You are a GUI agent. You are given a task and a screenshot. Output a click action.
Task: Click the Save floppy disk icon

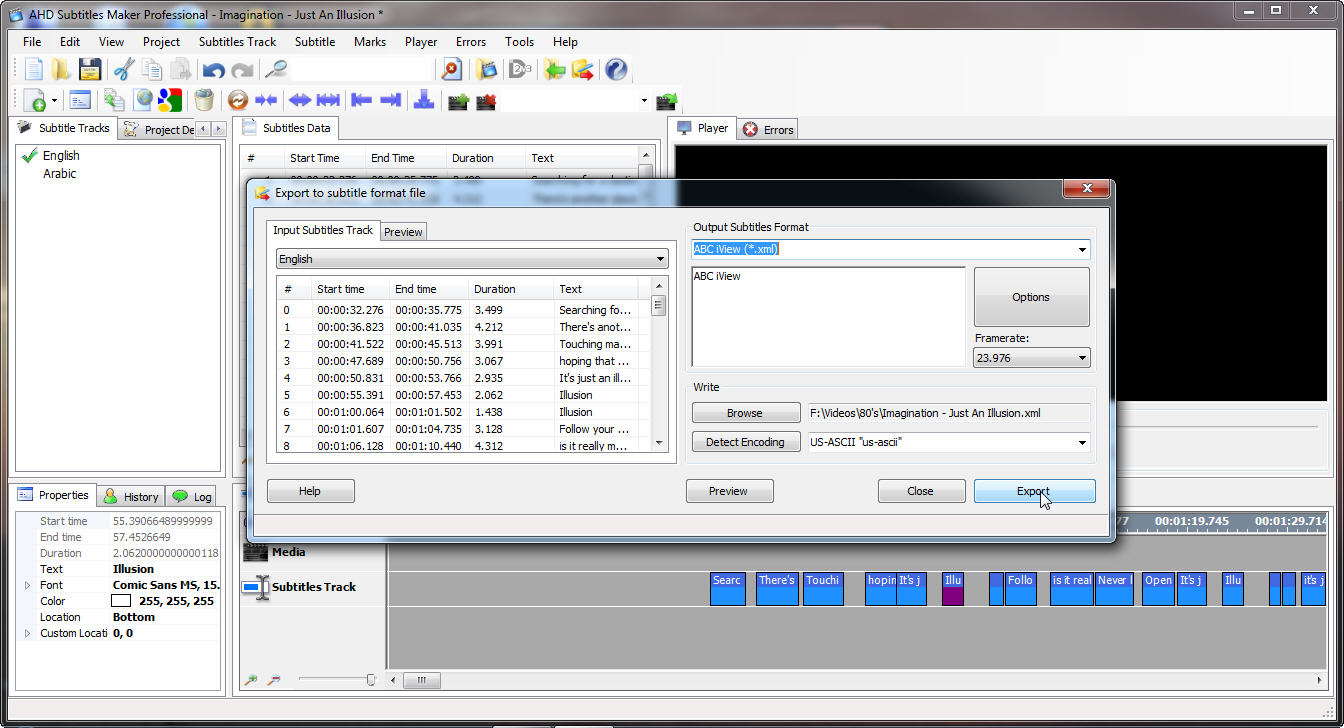click(90, 69)
